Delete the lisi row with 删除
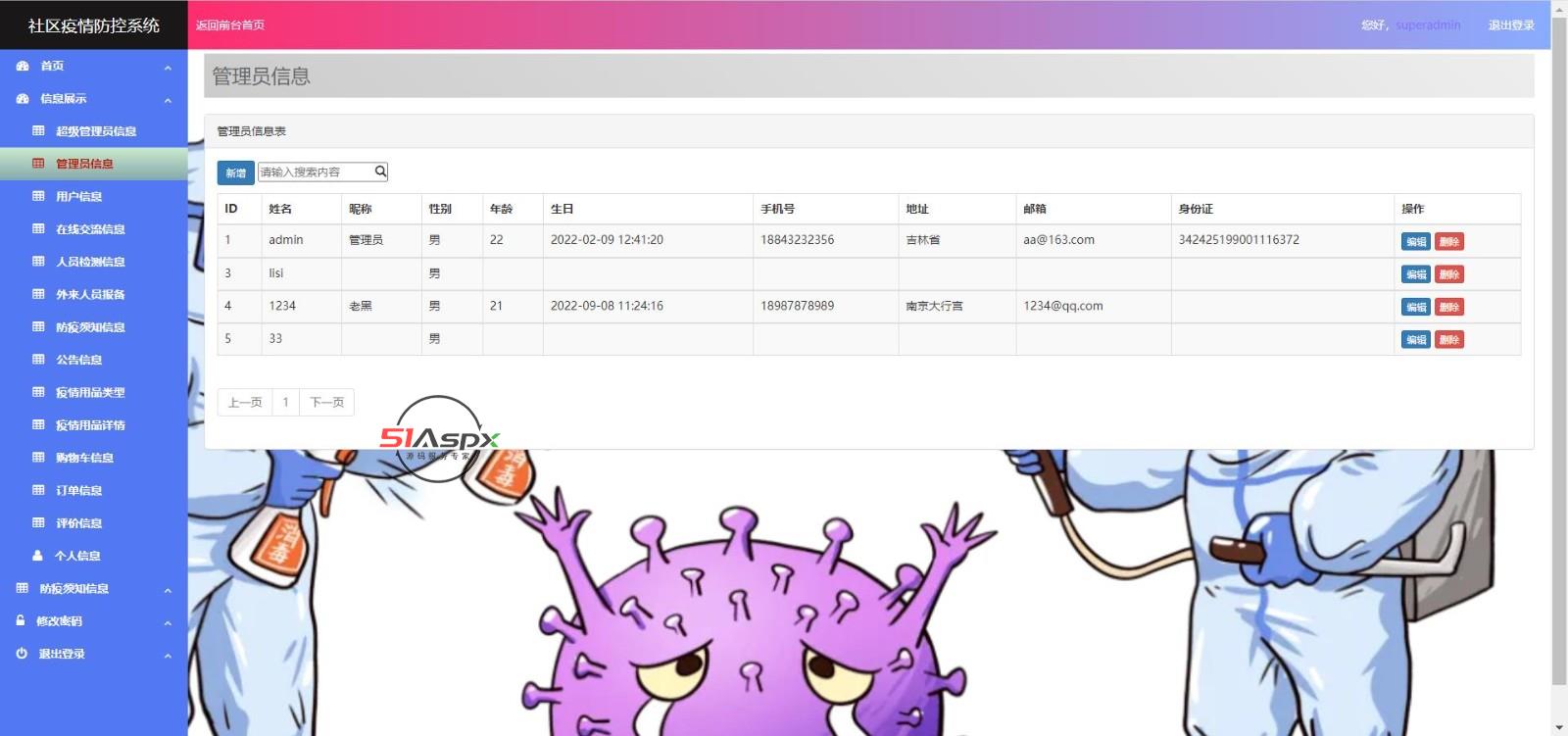 (1449, 274)
